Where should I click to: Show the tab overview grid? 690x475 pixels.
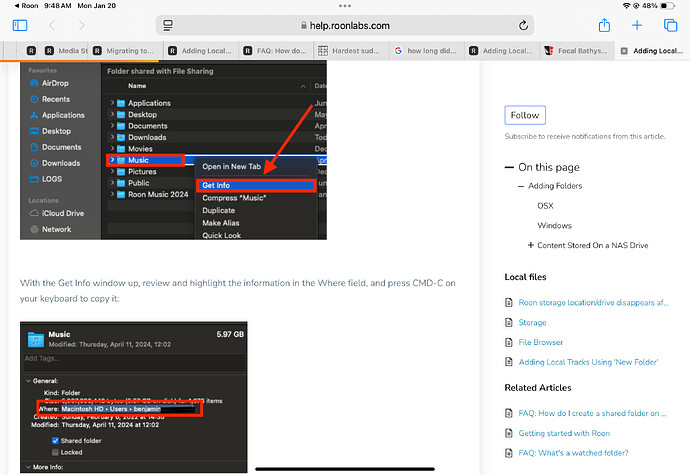670,26
